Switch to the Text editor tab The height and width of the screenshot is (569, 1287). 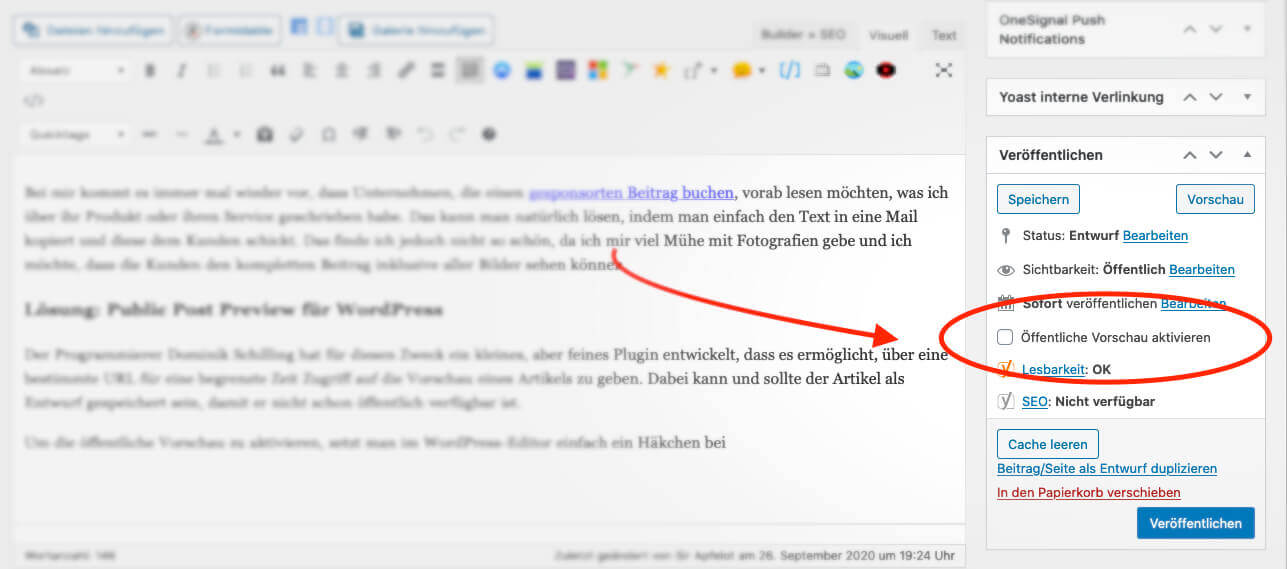point(943,35)
